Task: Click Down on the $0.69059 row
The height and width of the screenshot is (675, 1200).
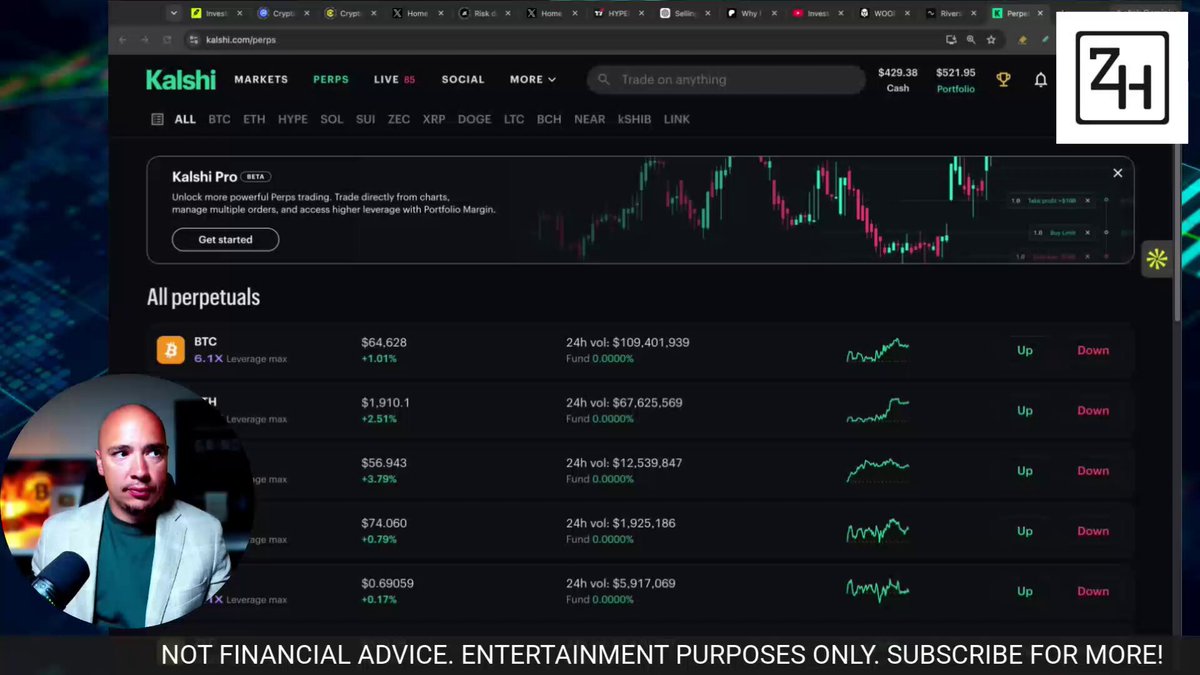Action: pos(1093,591)
